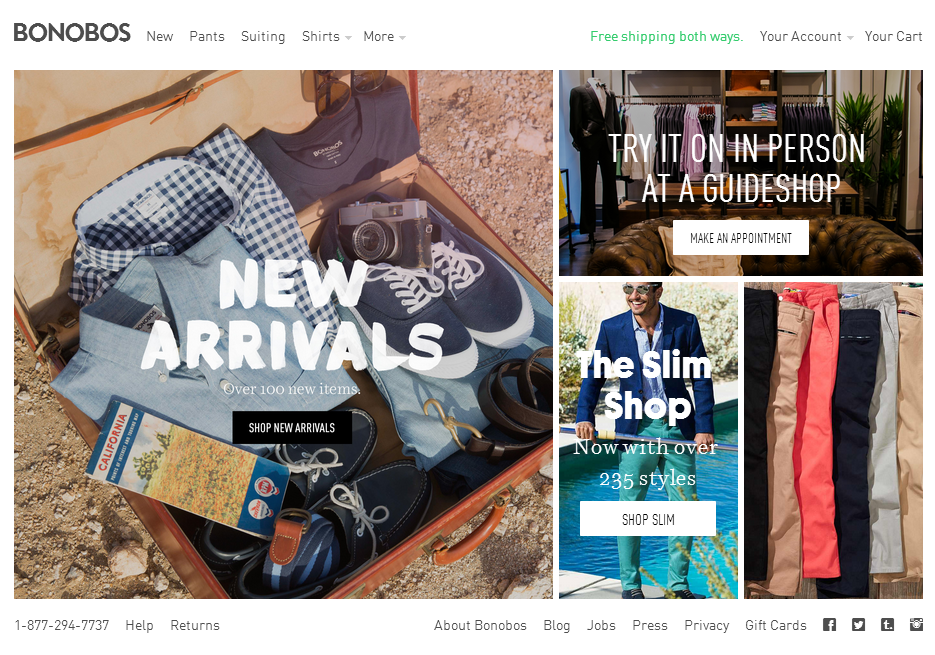Click the Free shipping both ways link
This screenshot has height=655, width=935.
point(667,36)
